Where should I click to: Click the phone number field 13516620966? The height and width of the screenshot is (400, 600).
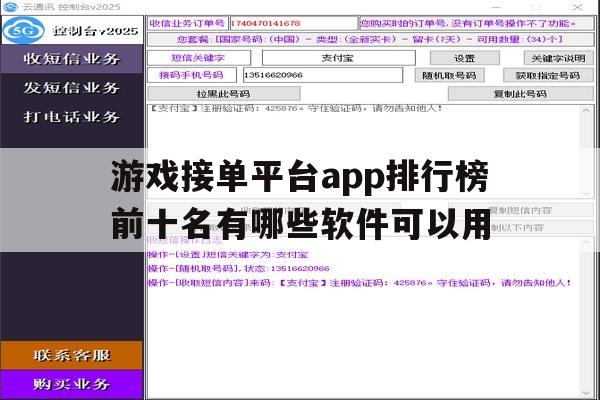coord(323,75)
